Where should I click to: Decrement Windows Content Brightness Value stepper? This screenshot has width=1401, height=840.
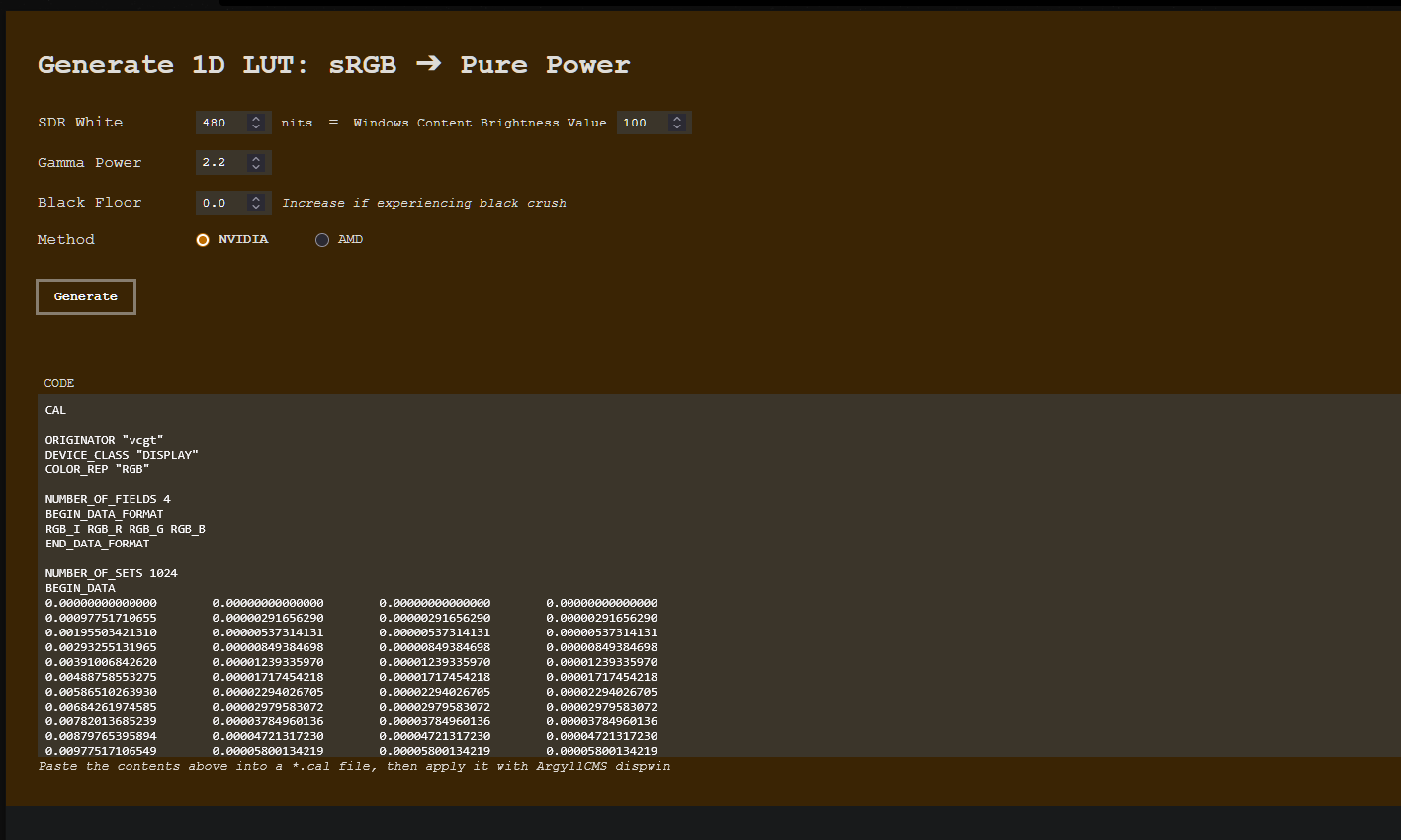click(x=677, y=126)
